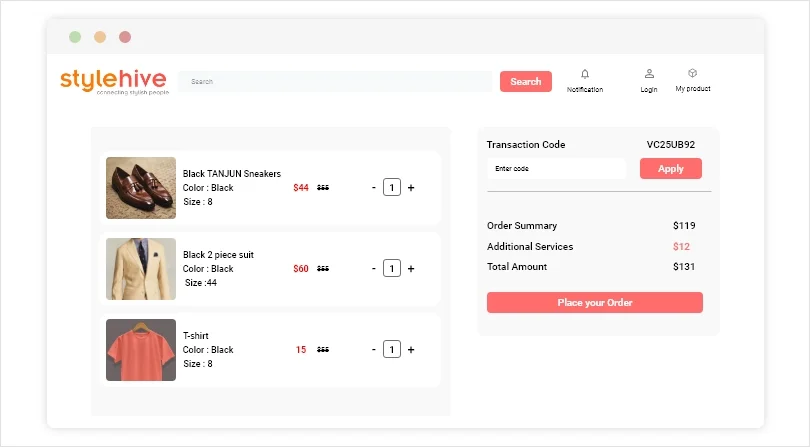Click the $131 total amount value

click(x=684, y=267)
